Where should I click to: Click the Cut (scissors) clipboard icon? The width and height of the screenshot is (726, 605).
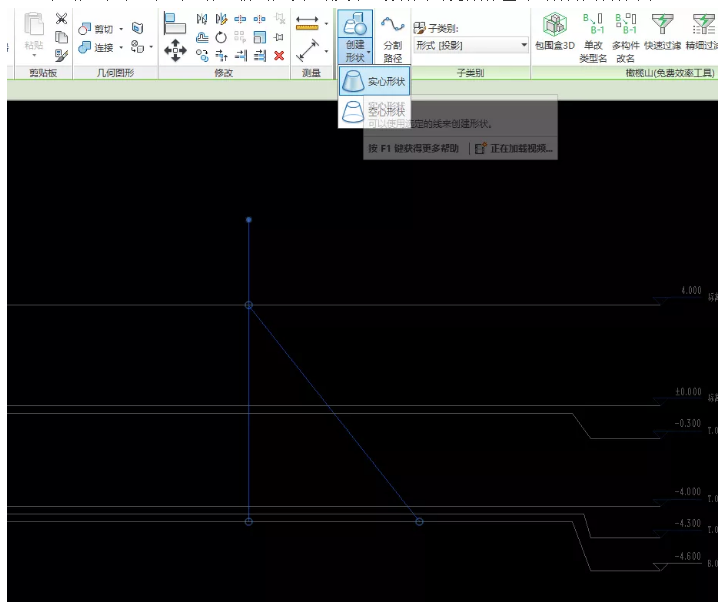tap(62, 19)
